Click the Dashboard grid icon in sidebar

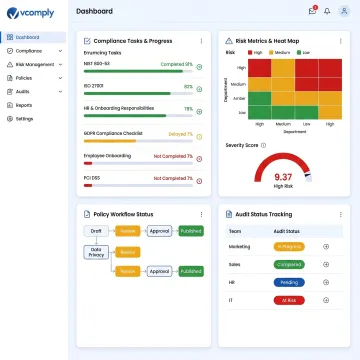(10, 37)
